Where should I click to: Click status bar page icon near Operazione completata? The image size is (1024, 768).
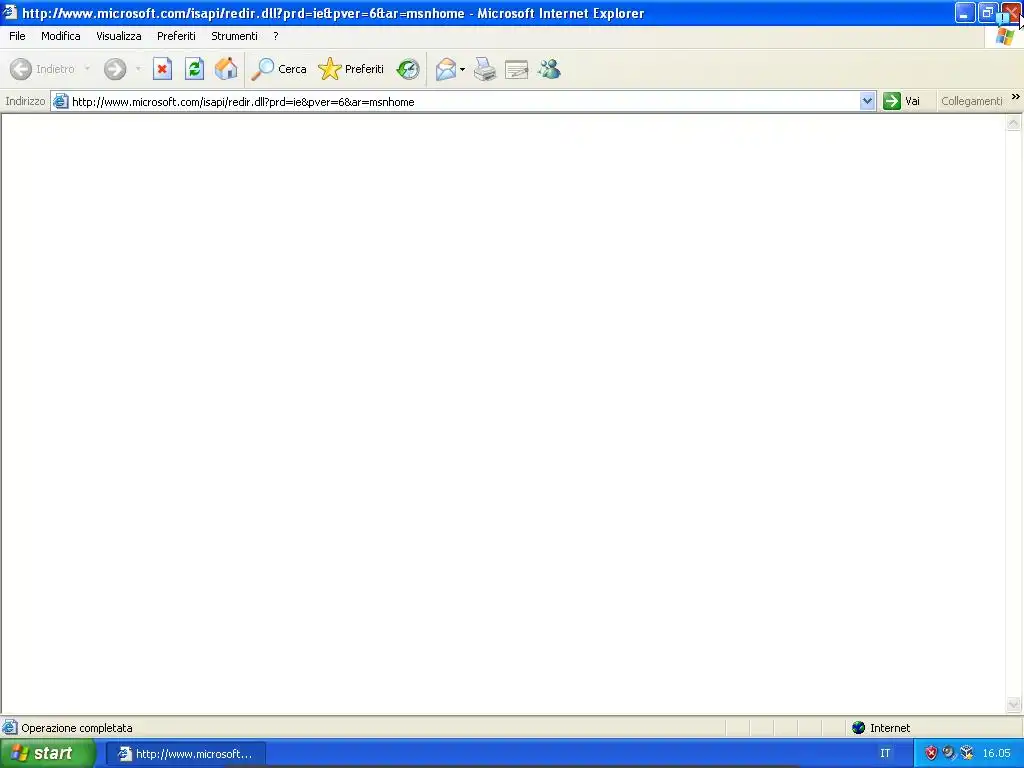(x=10, y=728)
